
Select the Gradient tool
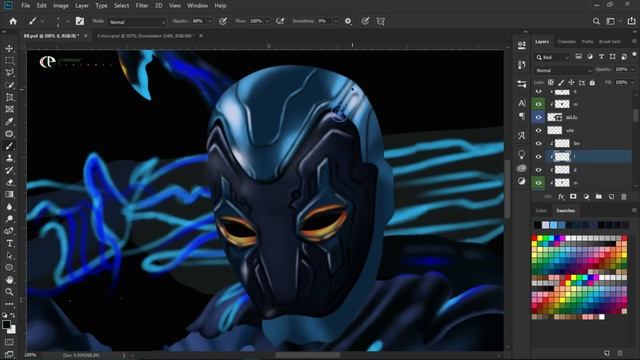pos(9,194)
